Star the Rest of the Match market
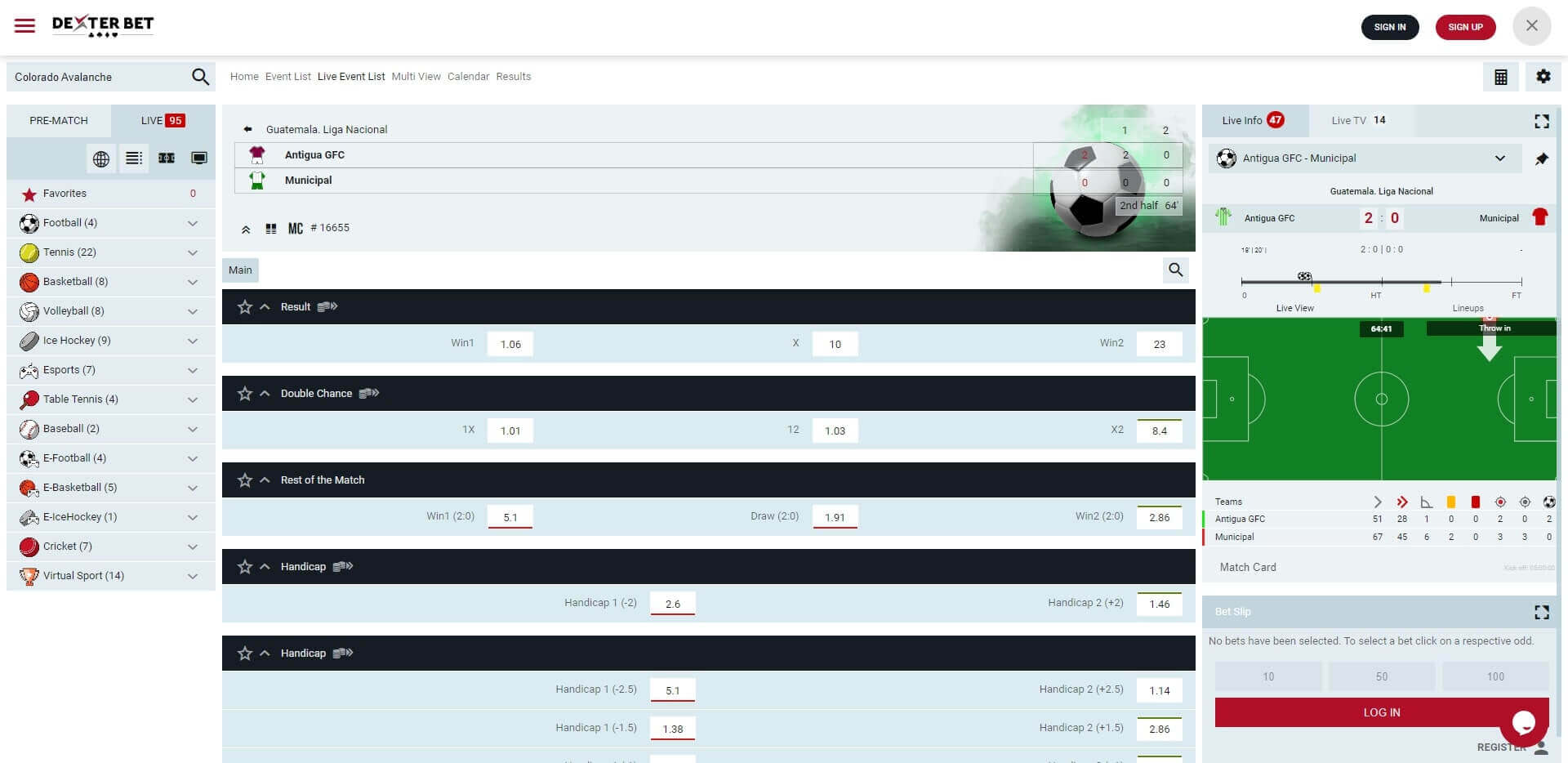 coord(245,480)
